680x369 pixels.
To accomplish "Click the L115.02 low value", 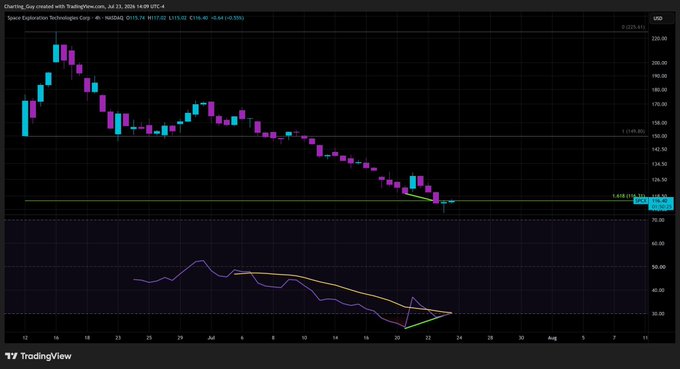I will coord(177,18).
